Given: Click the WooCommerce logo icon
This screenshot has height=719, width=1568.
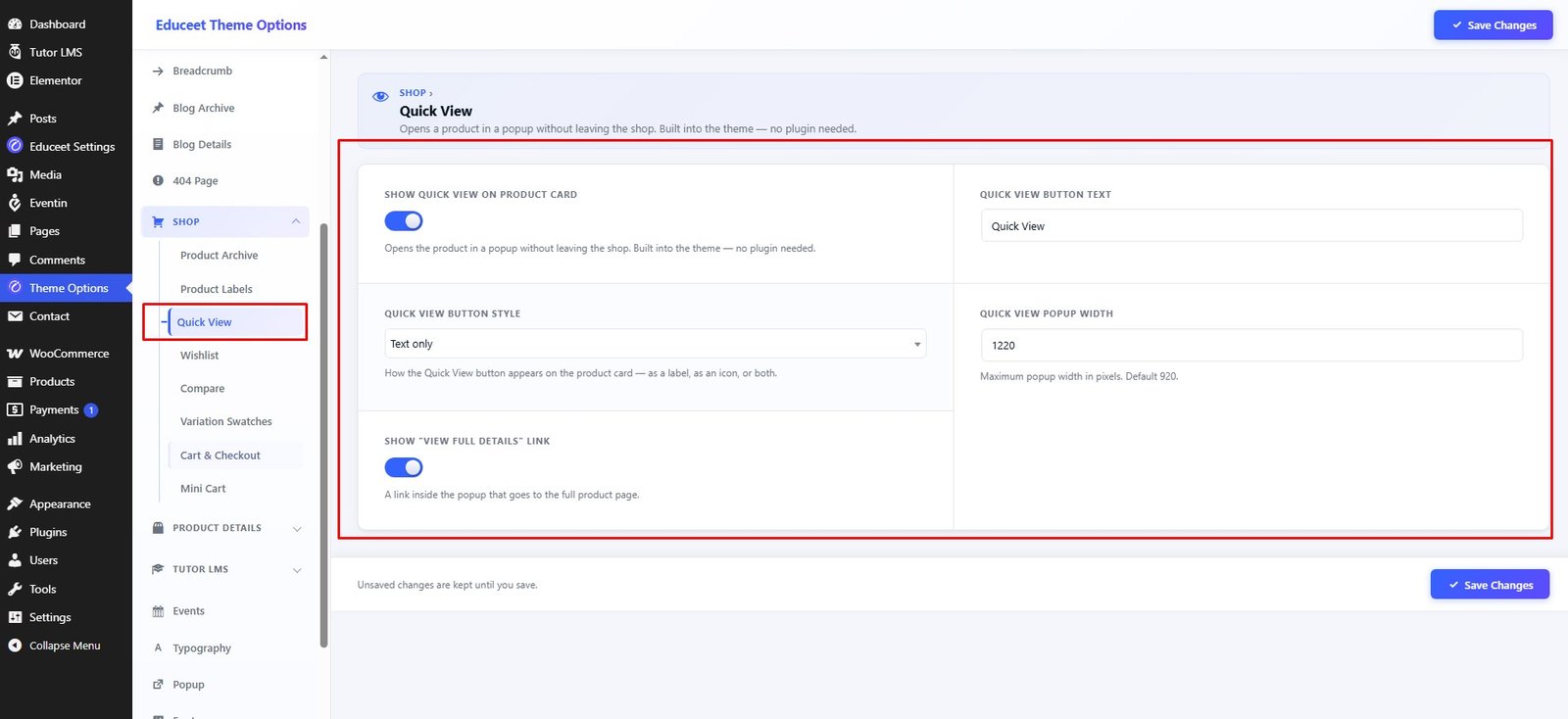Looking at the screenshot, I should click(x=15, y=354).
